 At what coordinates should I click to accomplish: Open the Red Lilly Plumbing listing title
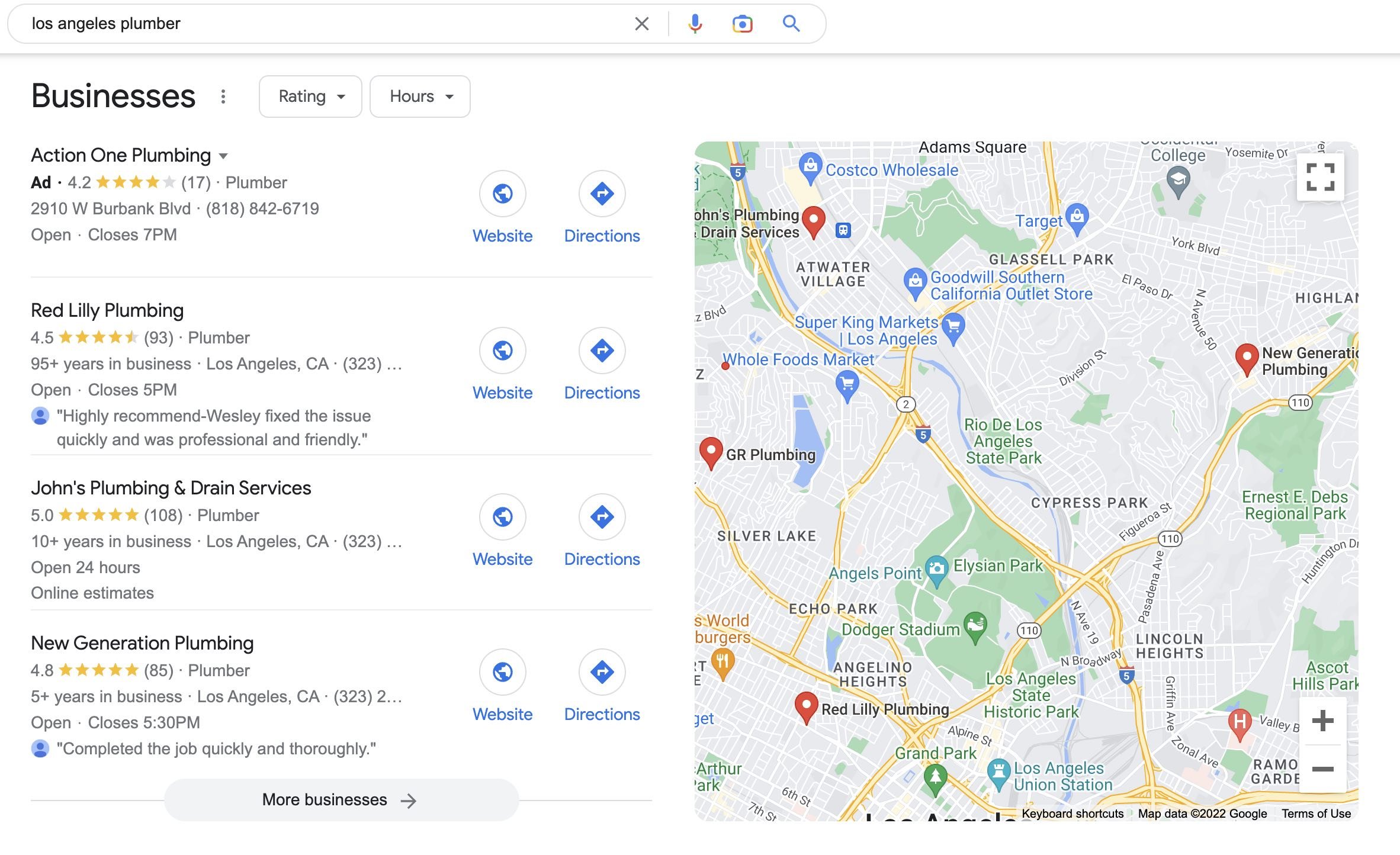click(107, 310)
